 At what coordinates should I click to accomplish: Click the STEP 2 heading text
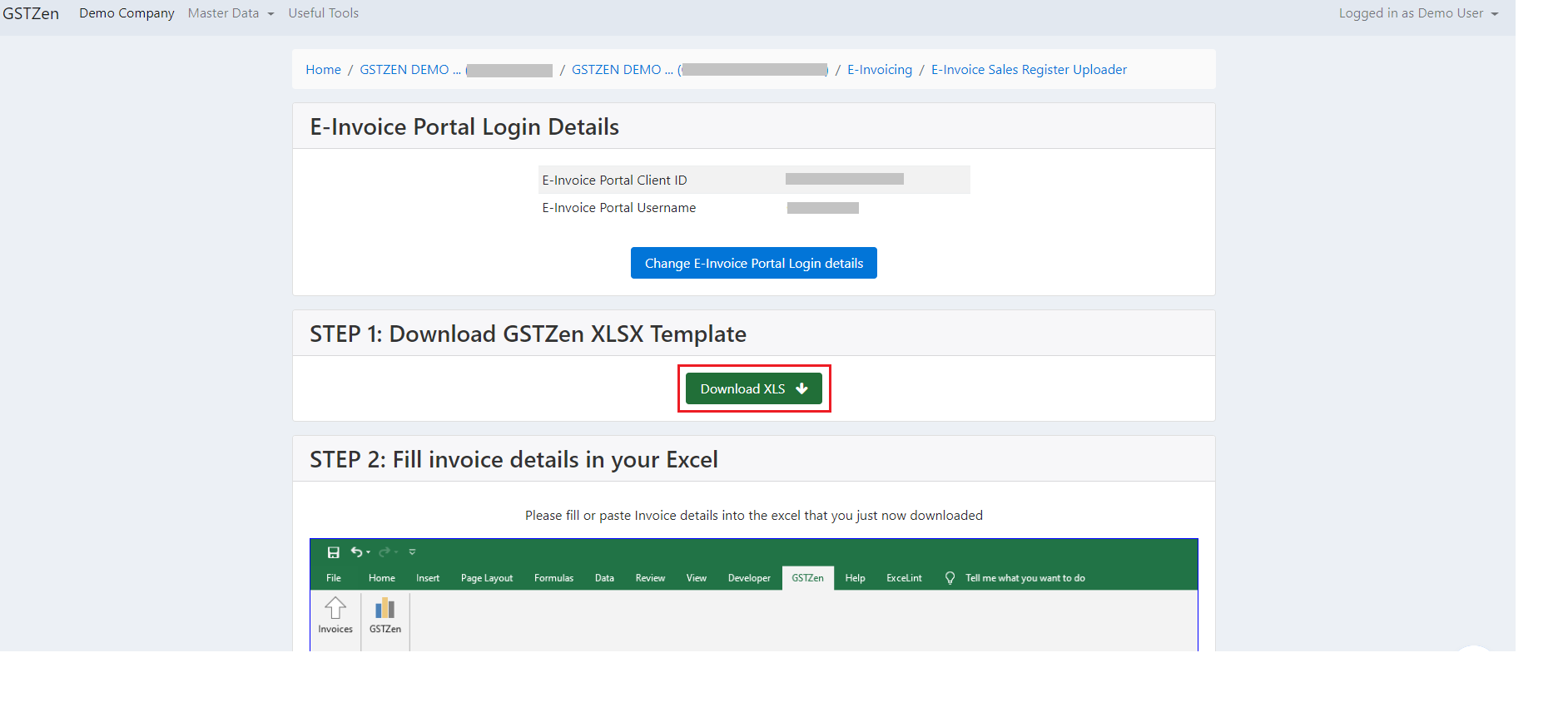click(514, 460)
